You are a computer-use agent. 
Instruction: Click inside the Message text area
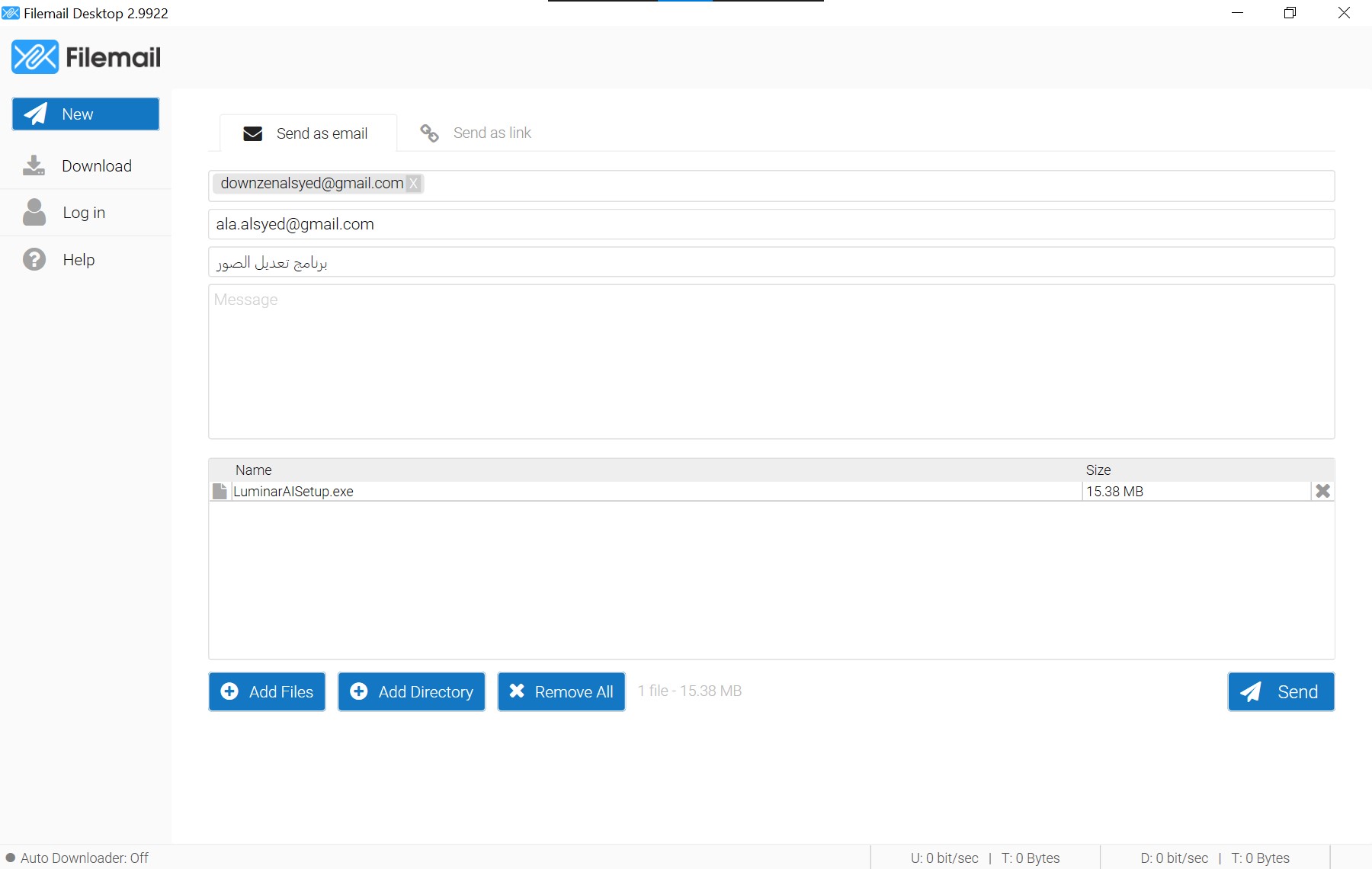click(770, 362)
